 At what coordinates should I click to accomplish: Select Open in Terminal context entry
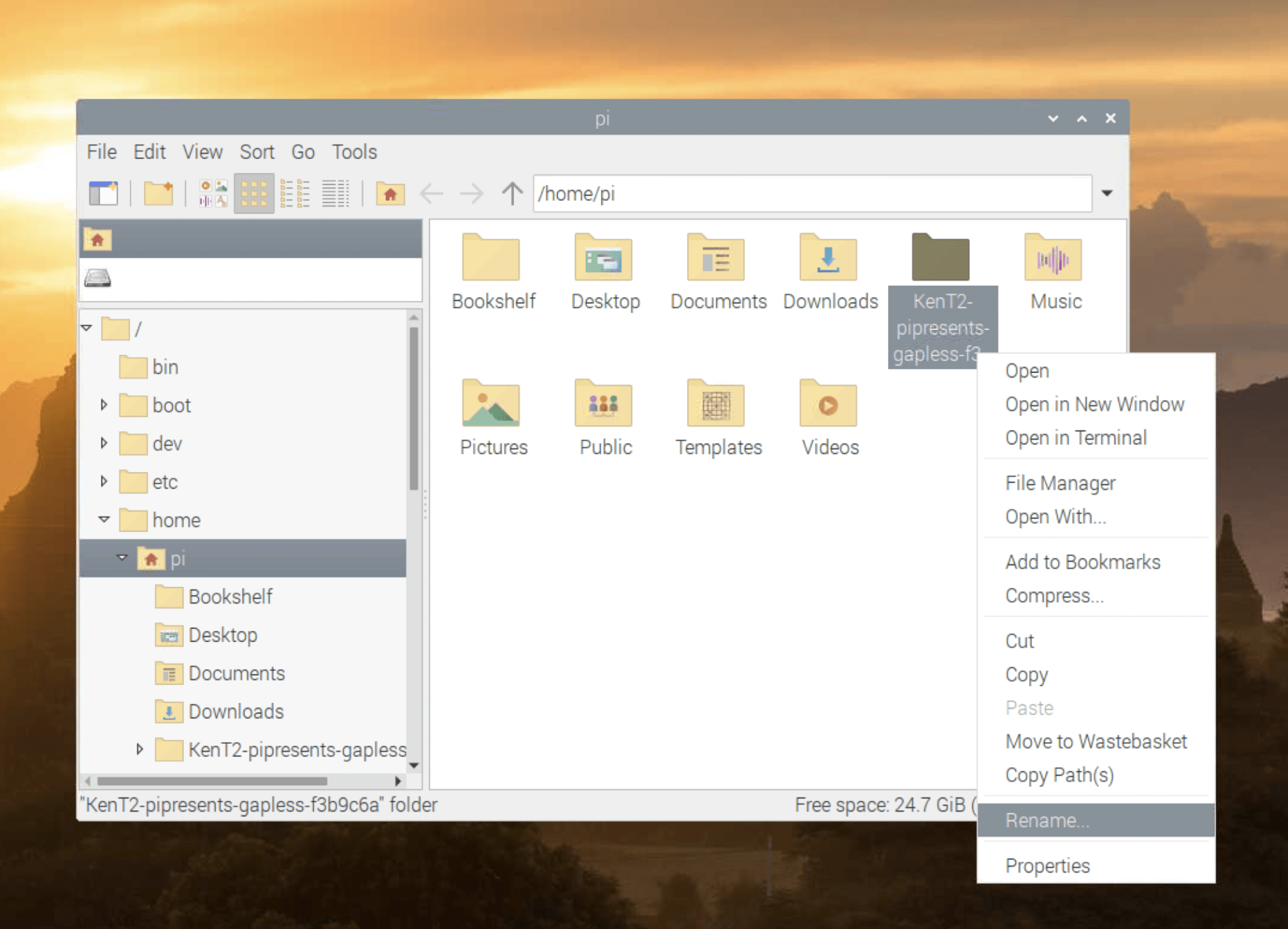(x=1075, y=438)
